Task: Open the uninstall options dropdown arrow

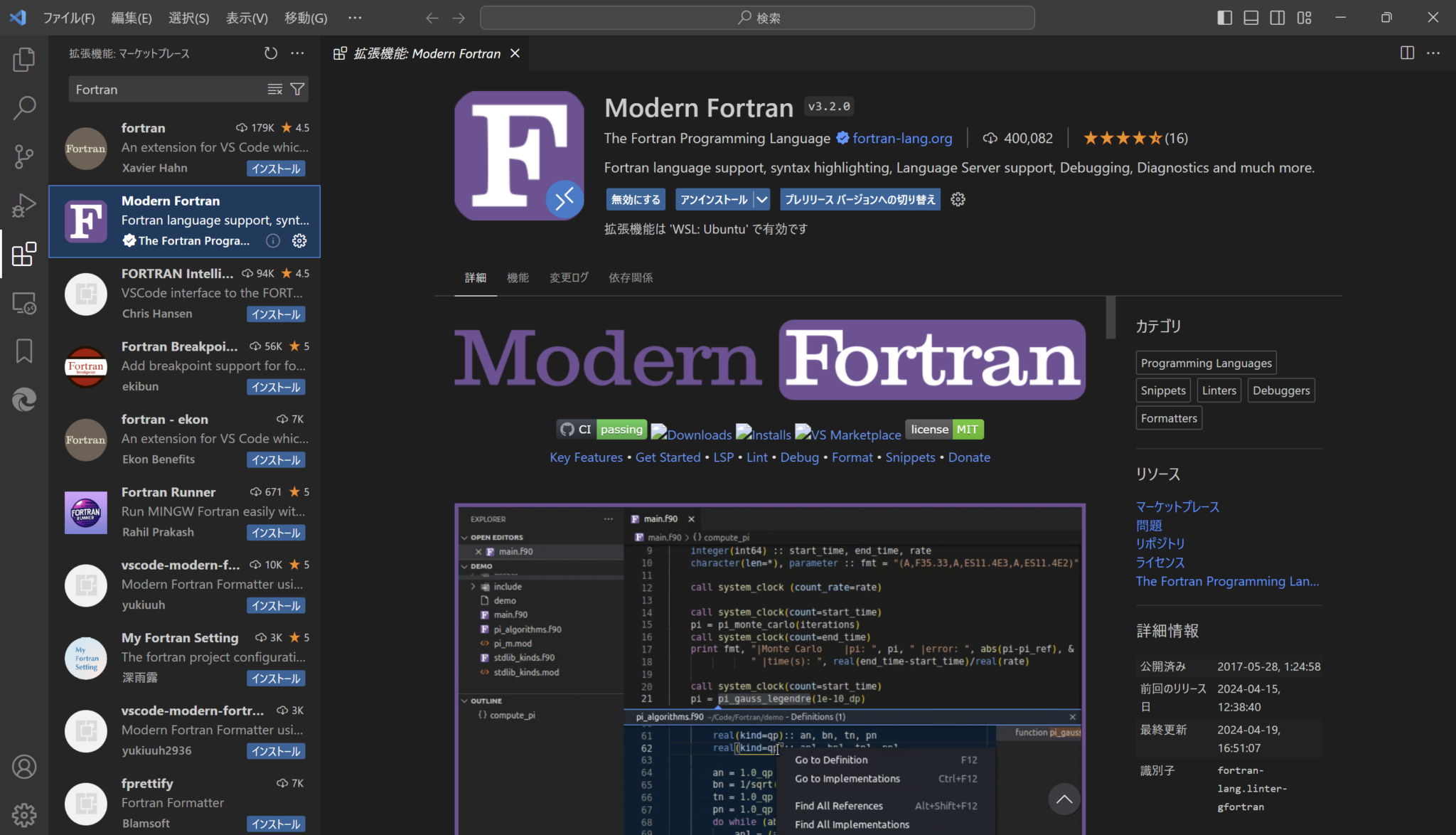Action: (x=762, y=199)
